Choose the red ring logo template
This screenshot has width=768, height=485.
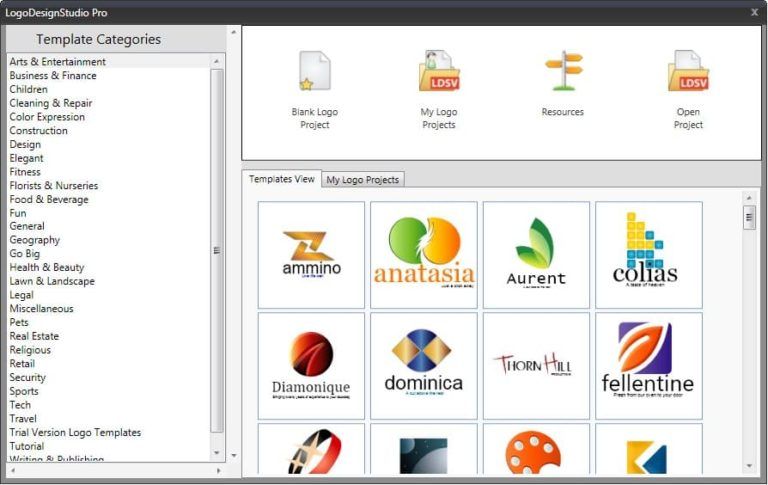click(312, 449)
